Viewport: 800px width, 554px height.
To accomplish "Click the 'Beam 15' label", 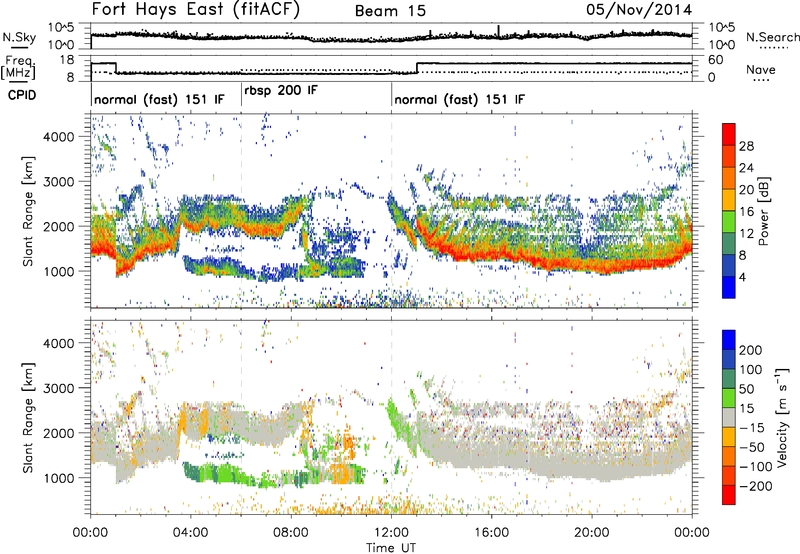I will point(390,11).
